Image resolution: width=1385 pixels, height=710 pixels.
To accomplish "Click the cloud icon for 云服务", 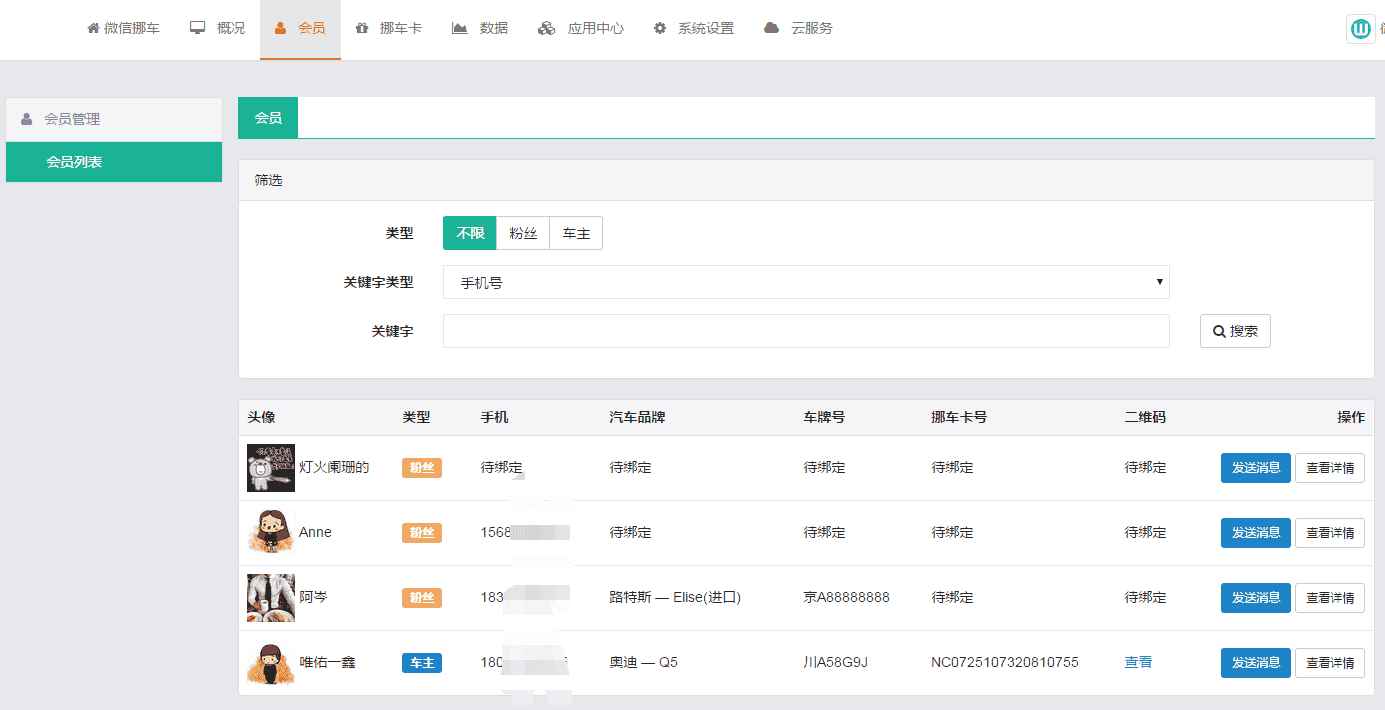I will (x=771, y=28).
